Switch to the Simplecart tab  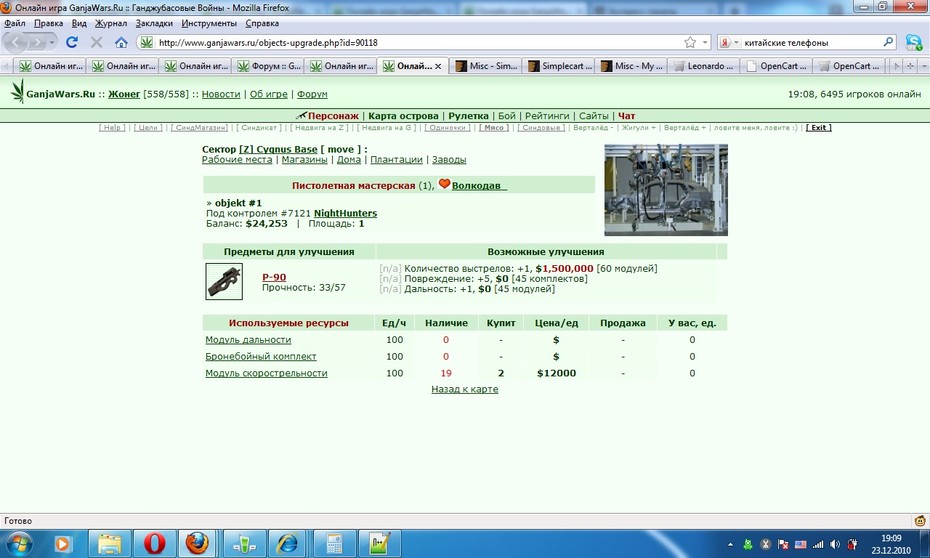(x=560, y=66)
